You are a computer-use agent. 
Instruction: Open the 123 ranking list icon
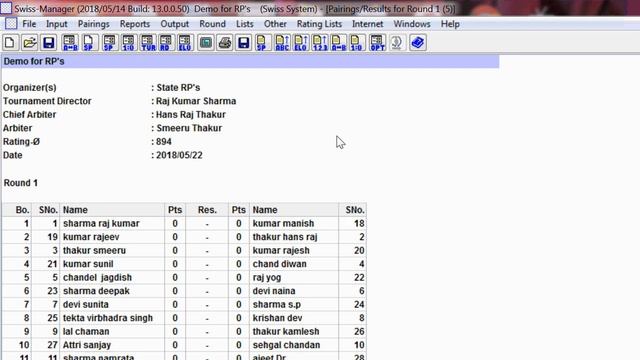pyautogui.click(x=320, y=42)
